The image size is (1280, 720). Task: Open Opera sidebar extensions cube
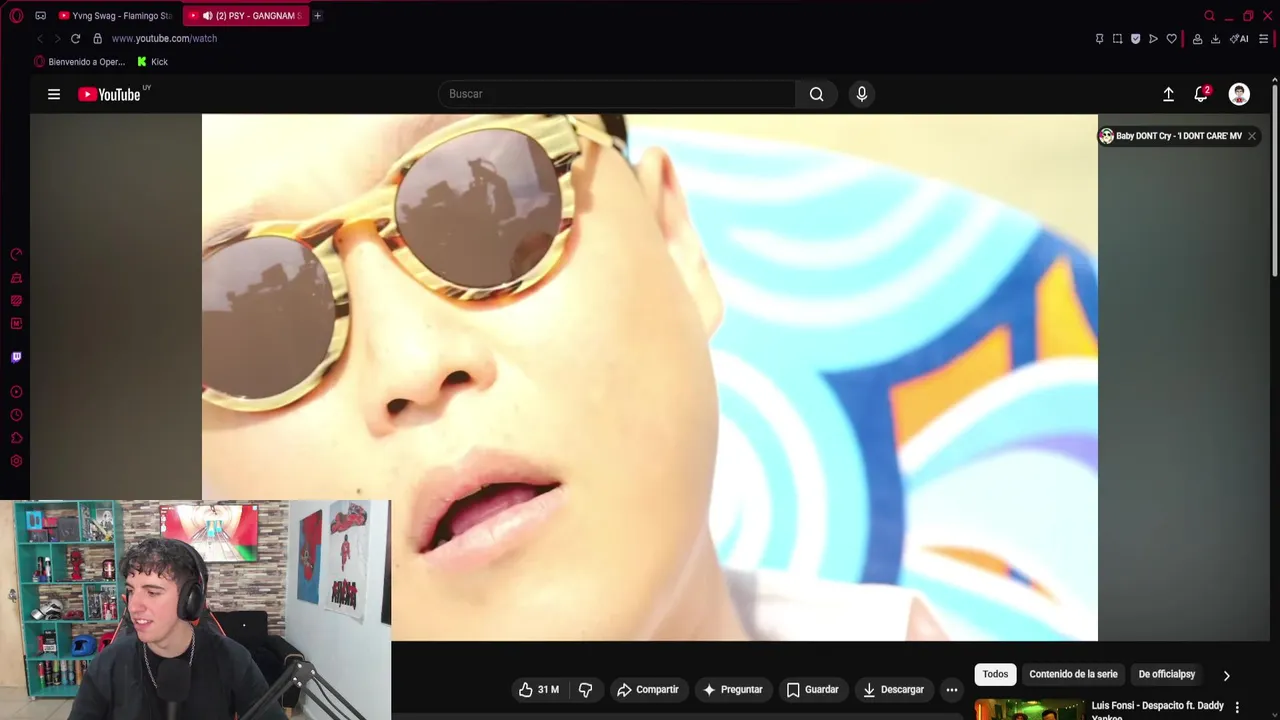click(x=16, y=438)
